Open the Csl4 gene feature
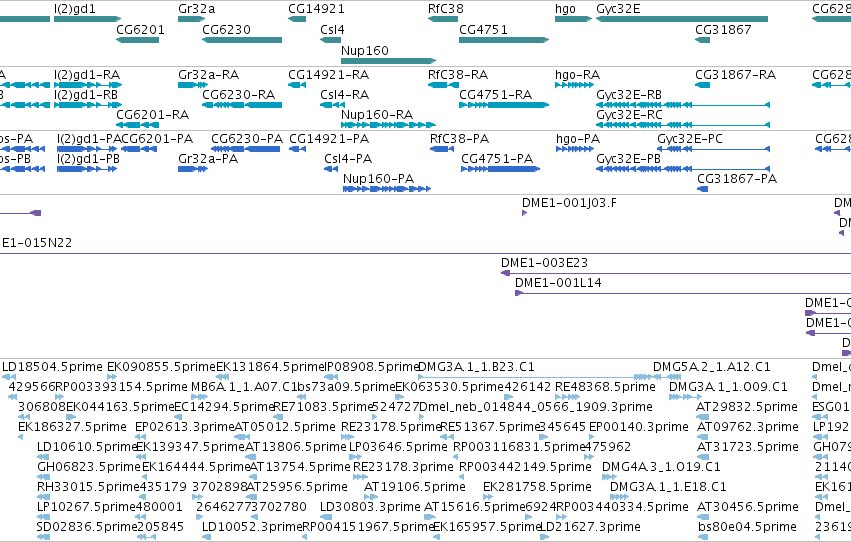The height and width of the screenshot is (542, 851). pos(331,40)
